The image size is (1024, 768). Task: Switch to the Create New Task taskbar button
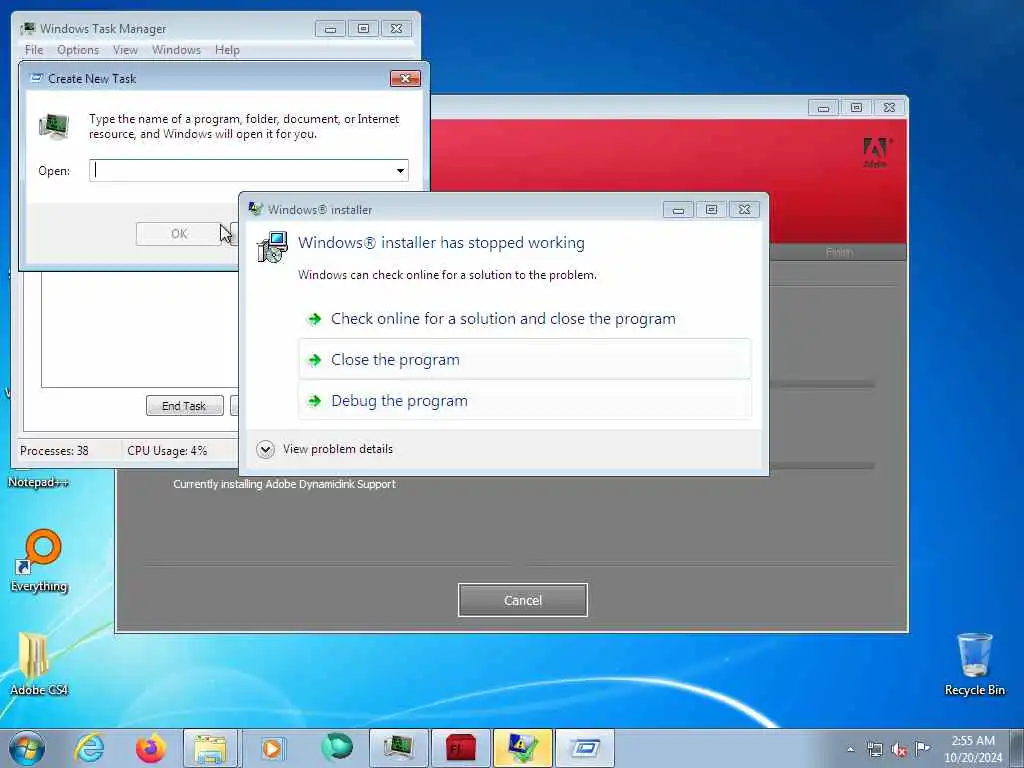coord(585,748)
